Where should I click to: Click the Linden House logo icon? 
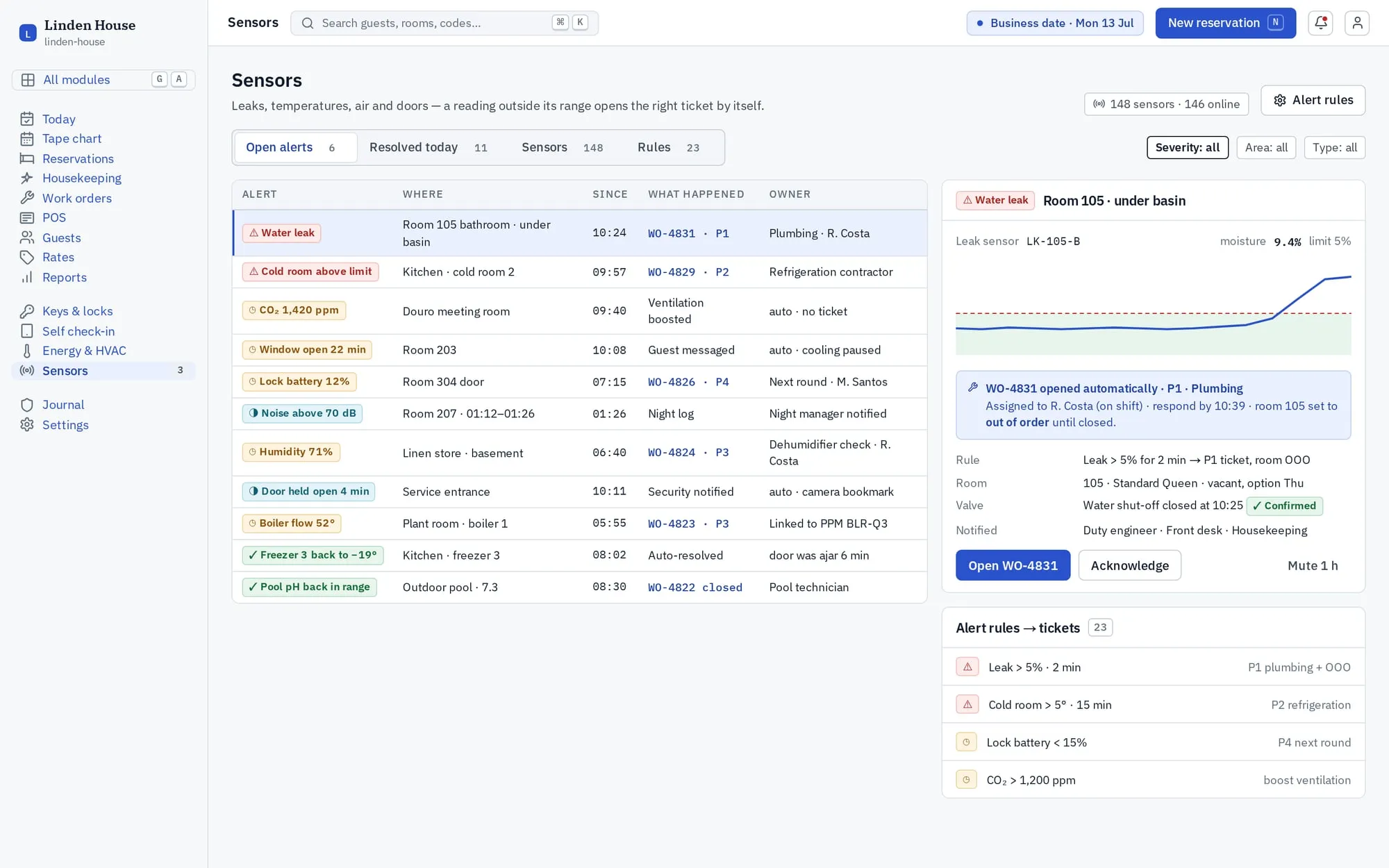click(28, 33)
